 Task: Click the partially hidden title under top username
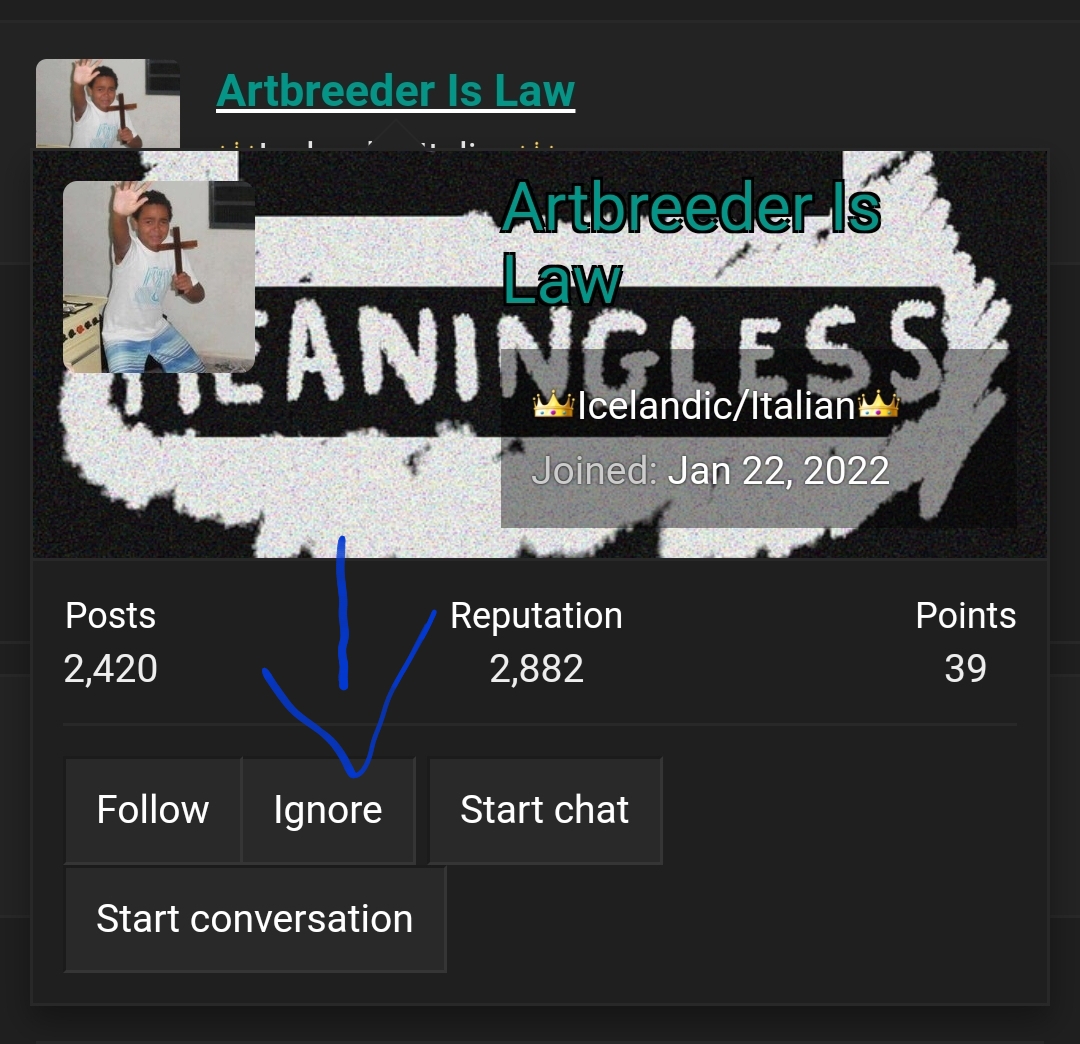tap(386, 145)
